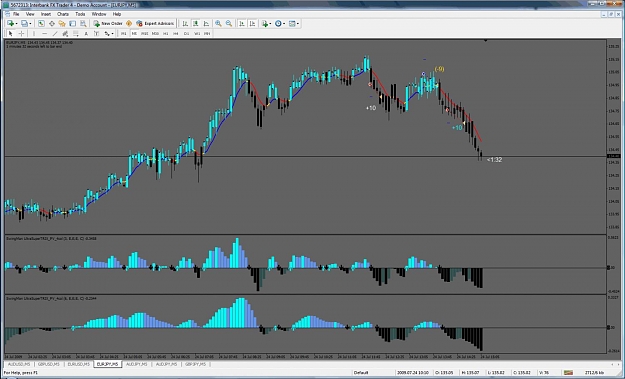Expand the Indicators dropdown arrow
This screenshot has height=379, width=625.
(x=270, y=24)
